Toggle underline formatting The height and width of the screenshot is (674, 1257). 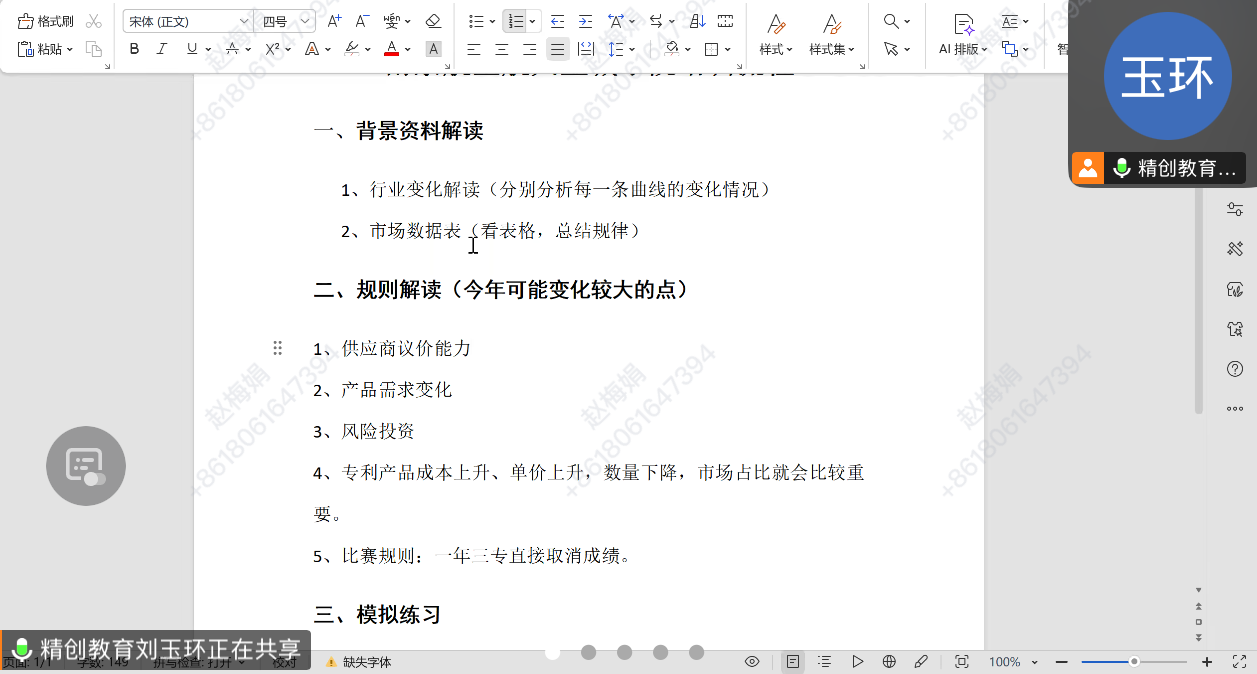click(x=192, y=49)
